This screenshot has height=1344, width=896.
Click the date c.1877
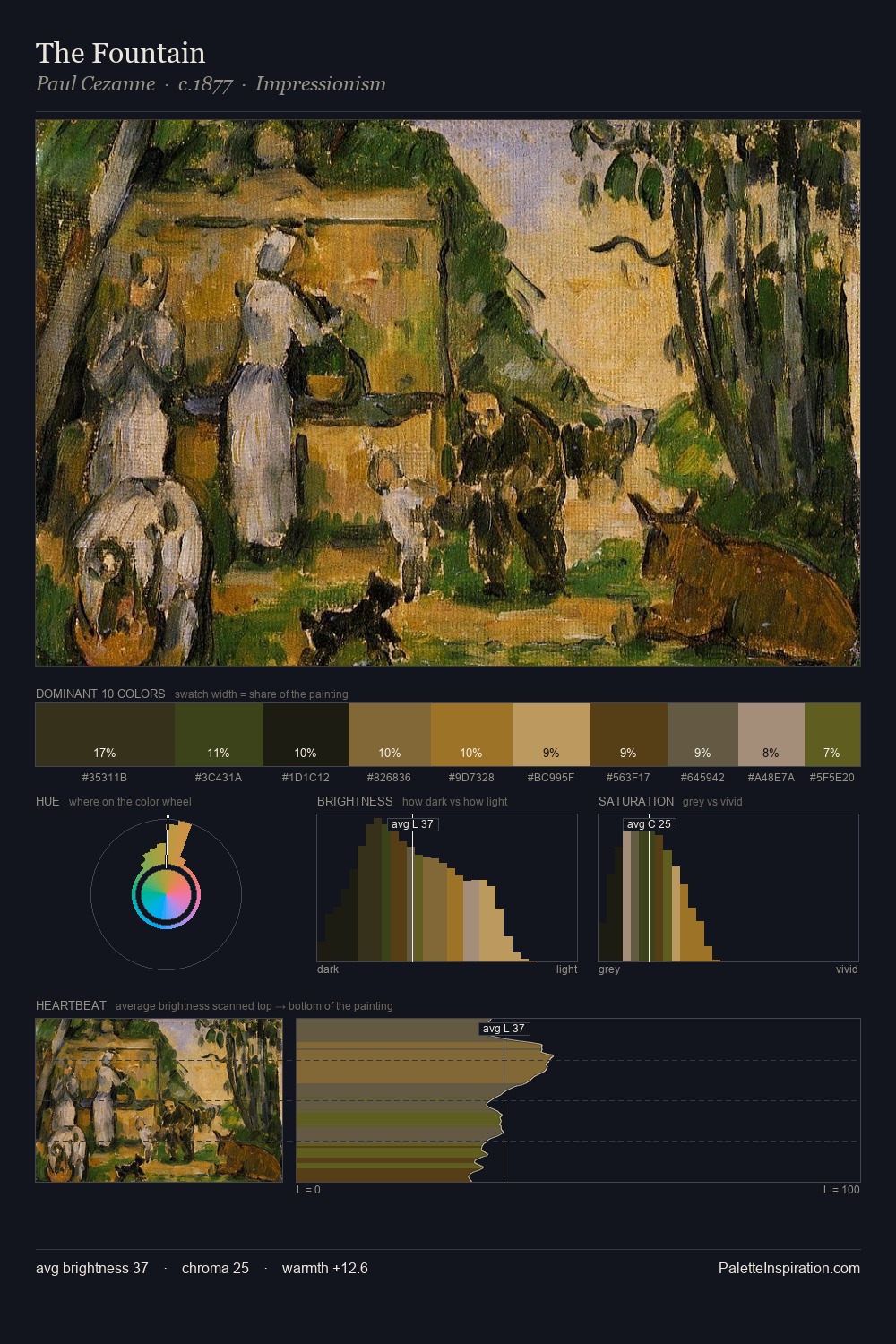pyautogui.click(x=206, y=84)
